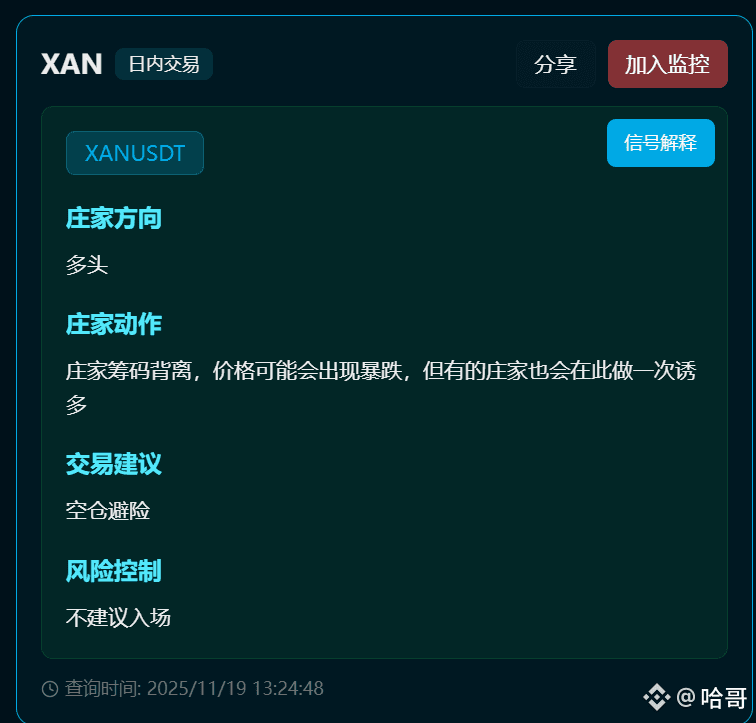
Task: Select the XANUSDT pair tag
Action: (x=135, y=153)
